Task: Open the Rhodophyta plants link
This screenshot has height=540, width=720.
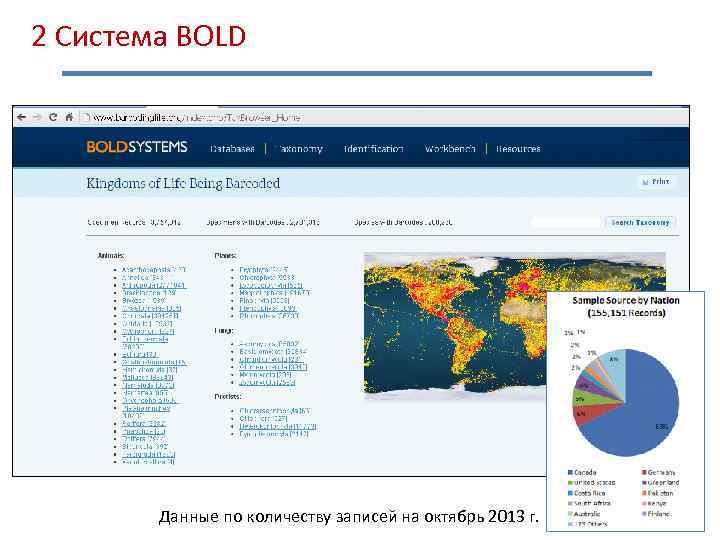Action: (269, 316)
